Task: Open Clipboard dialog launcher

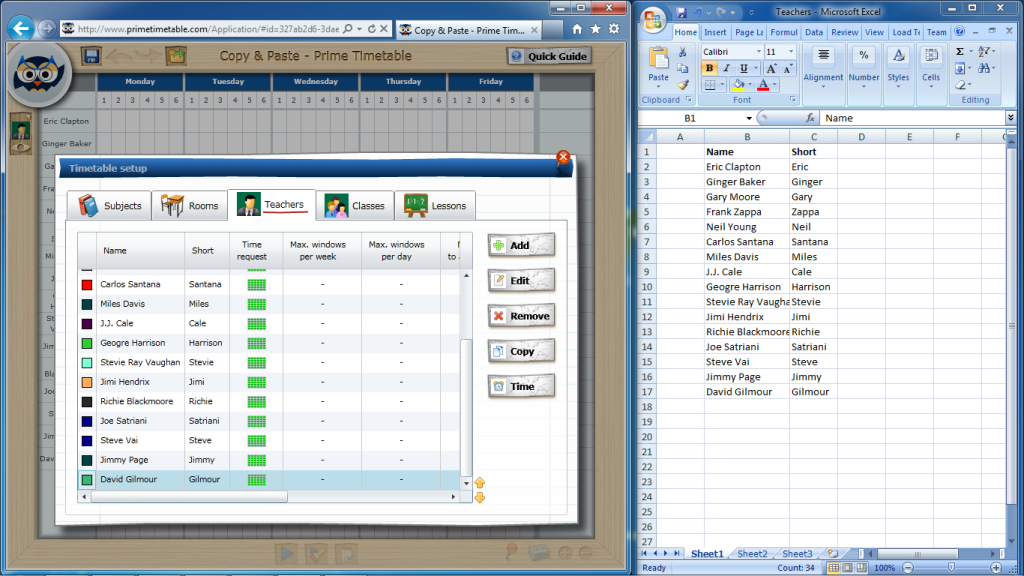Action: pyautogui.click(x=689, y=100)
